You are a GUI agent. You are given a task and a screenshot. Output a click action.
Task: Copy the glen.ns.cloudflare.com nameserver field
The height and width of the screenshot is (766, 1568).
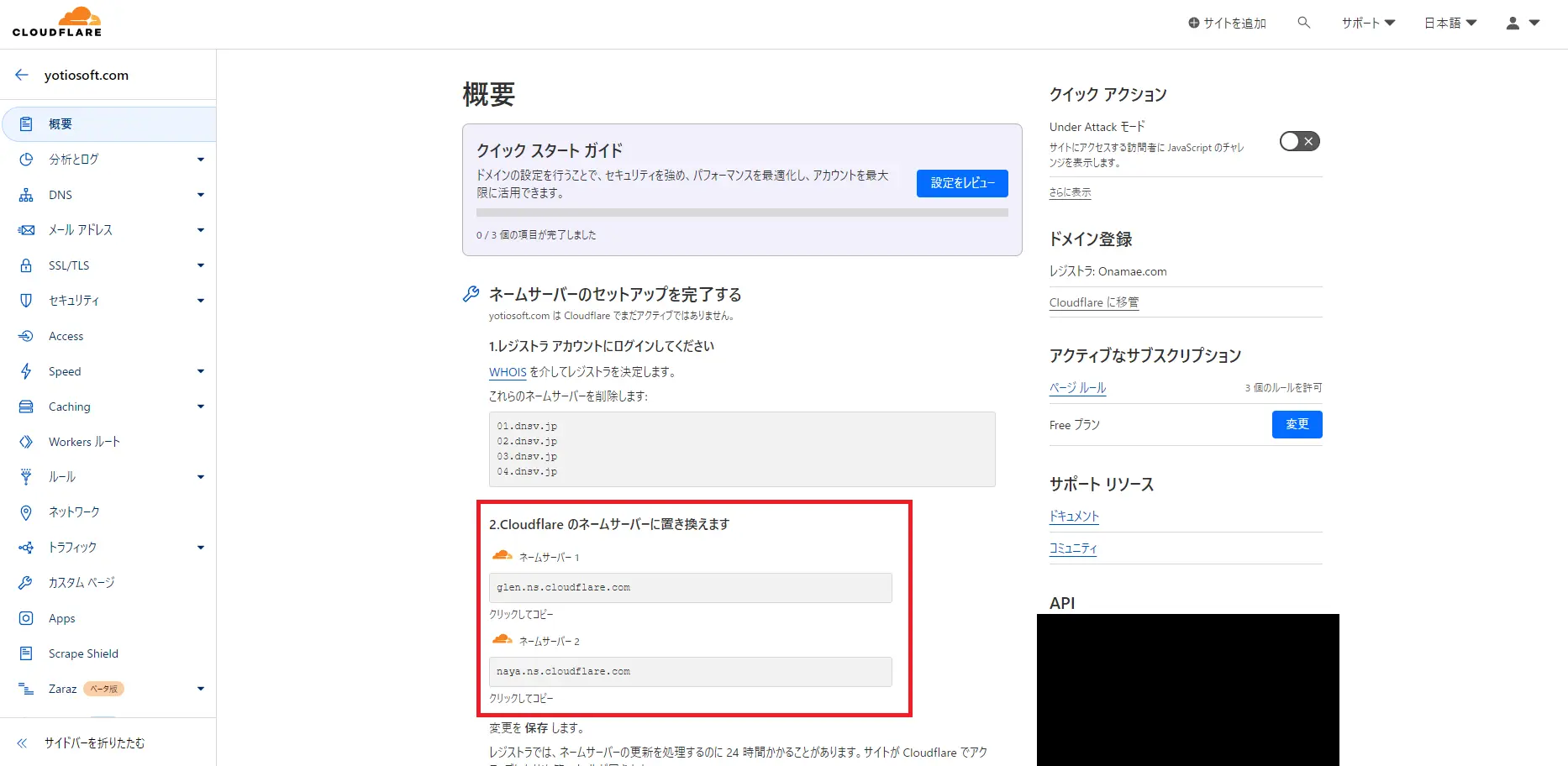pos(690,588)
